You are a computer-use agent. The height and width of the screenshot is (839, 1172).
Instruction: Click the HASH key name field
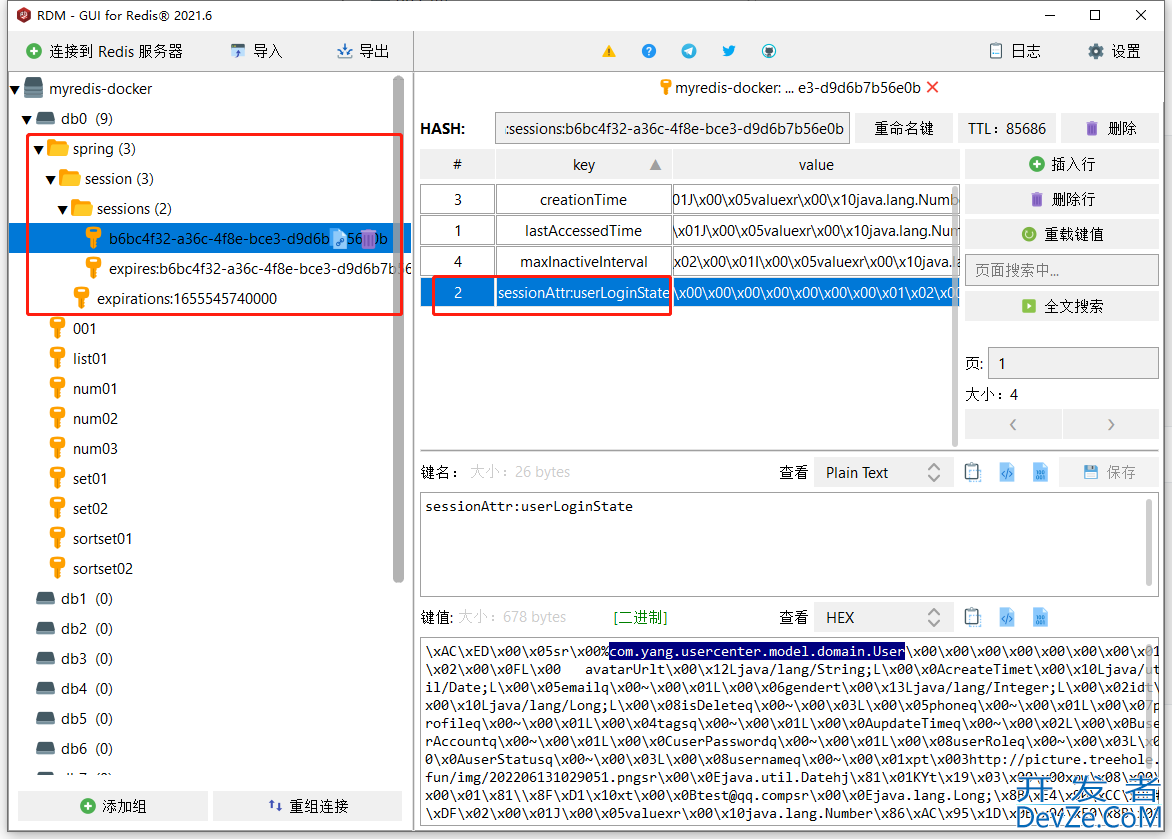pyautogui.click(x=672, y=129)
